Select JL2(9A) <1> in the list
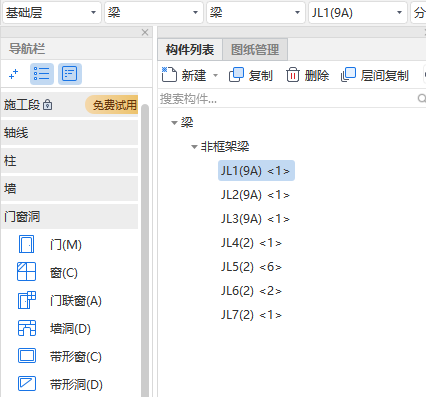The width and height of the screenshot is (426, 397). (x=255, y=195)
